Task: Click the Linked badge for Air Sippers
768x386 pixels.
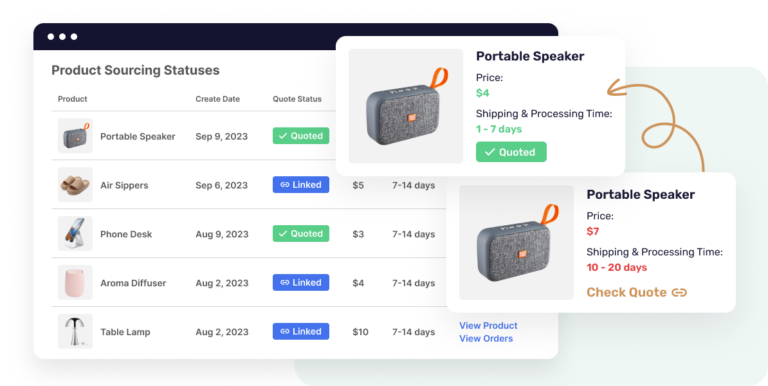Action: coord(301,185)
